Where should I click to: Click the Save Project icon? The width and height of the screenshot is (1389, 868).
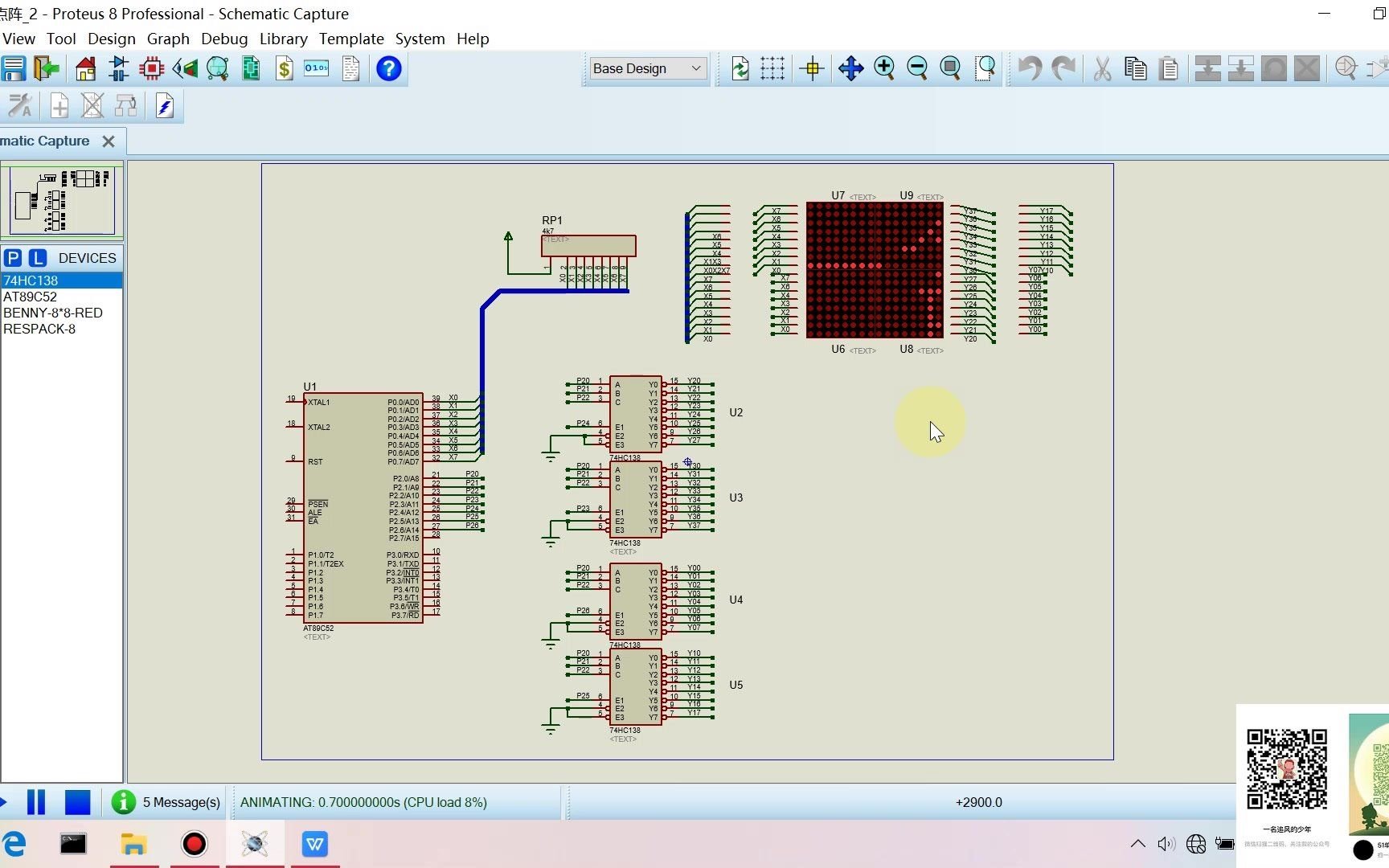14,69
